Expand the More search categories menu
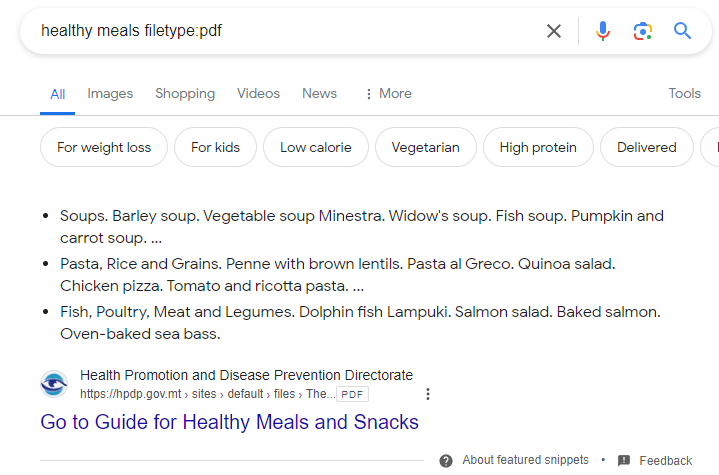 click(x=387, y=93)
